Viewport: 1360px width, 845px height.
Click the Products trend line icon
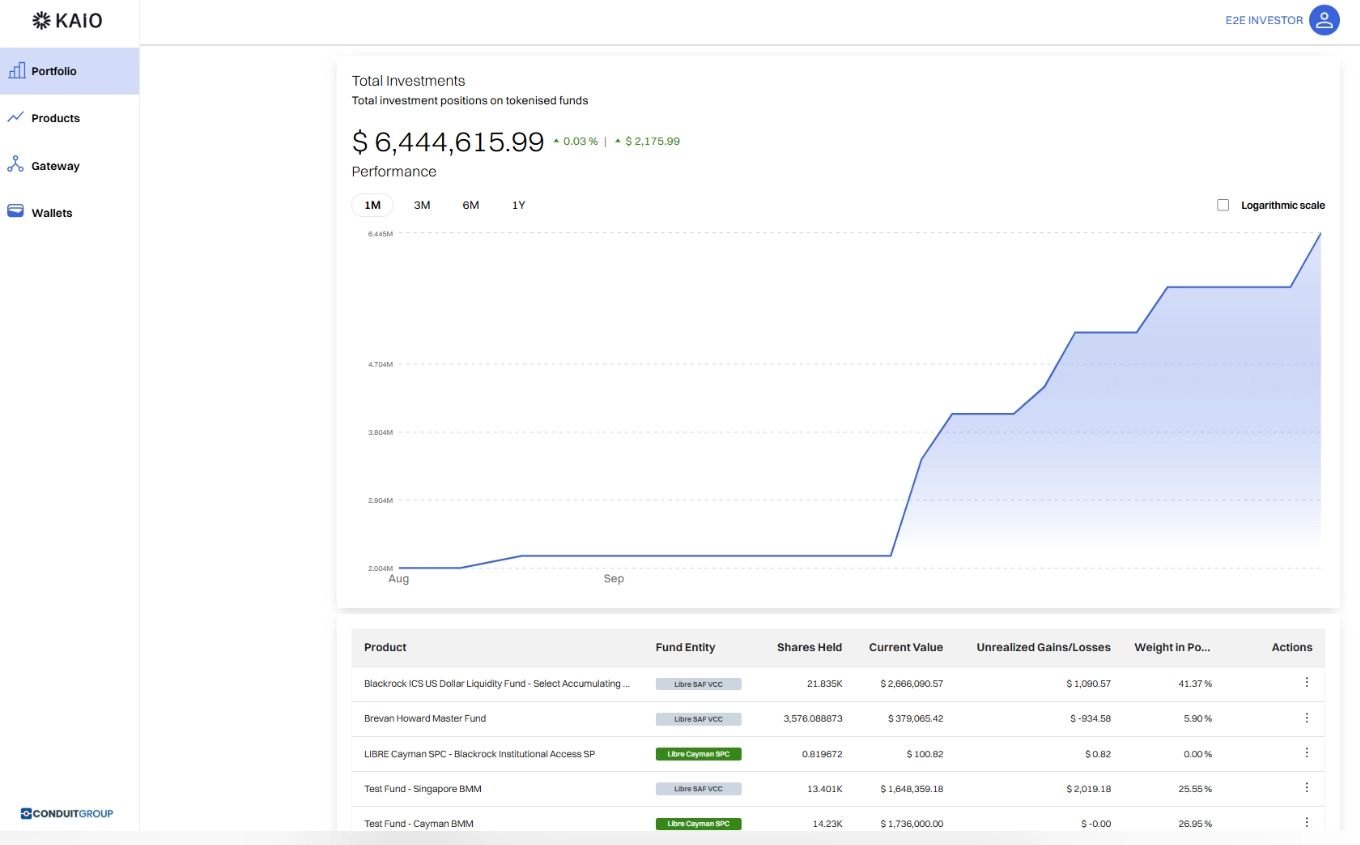click(x=16, y=118)
